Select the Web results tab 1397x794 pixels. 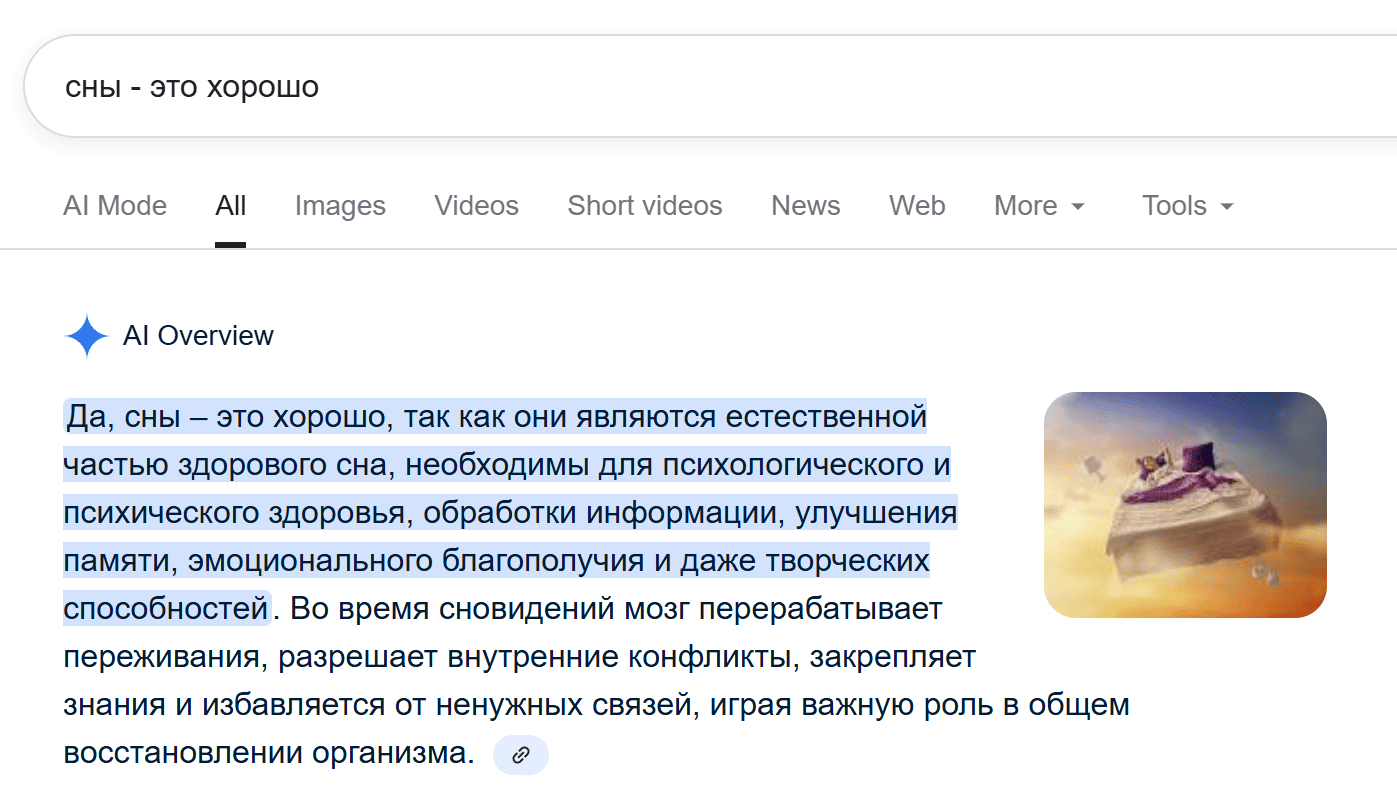[x=917, y=206]
